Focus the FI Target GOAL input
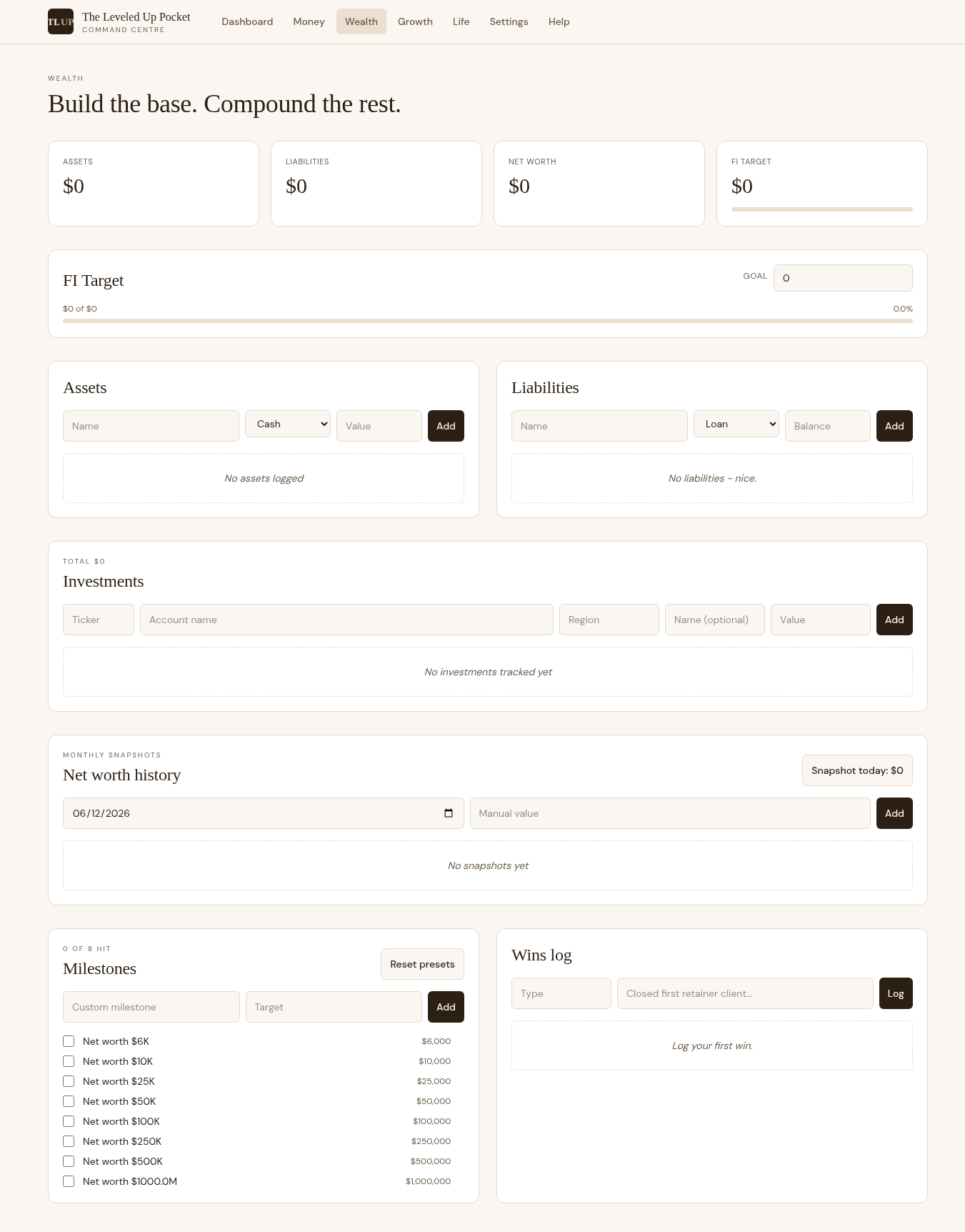 pos(843,278)
